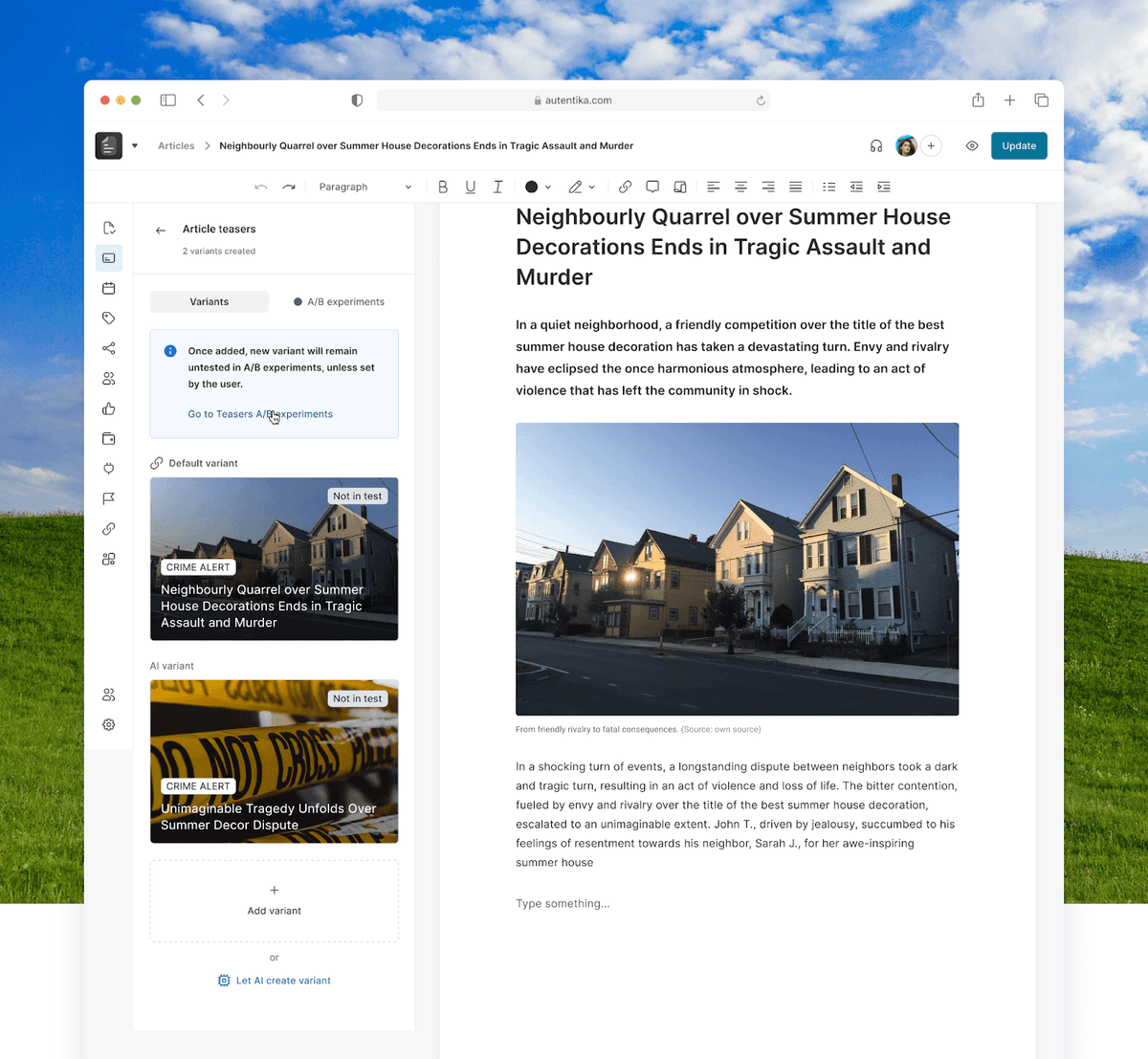Justify text alignment
This screenshot has height=1059, width=1148.
click(796, 187)
